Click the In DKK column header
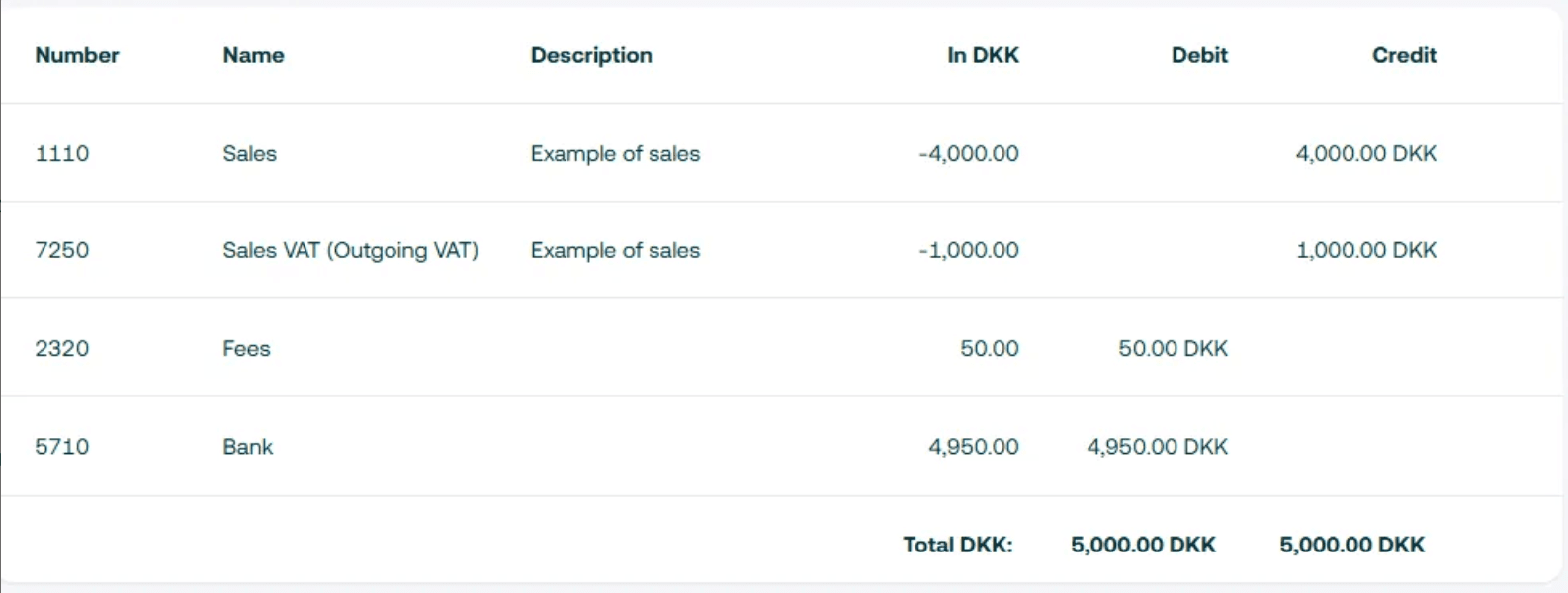The image size is (1568, 593). coord(983,55)
